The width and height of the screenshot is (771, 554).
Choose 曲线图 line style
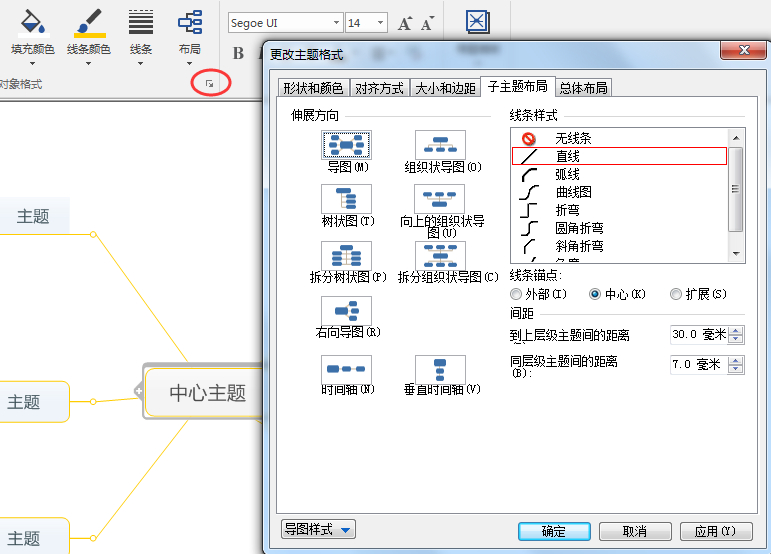coord(619,192)
